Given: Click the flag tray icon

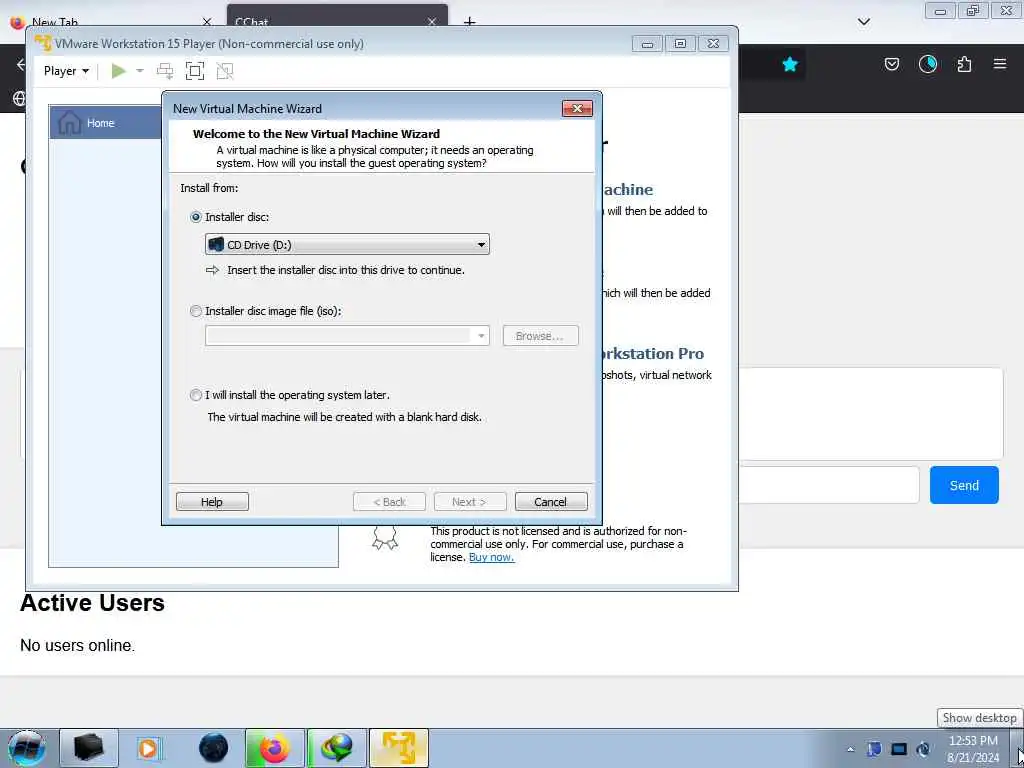Looking at the screenshot, I should (x=874, y=749).
